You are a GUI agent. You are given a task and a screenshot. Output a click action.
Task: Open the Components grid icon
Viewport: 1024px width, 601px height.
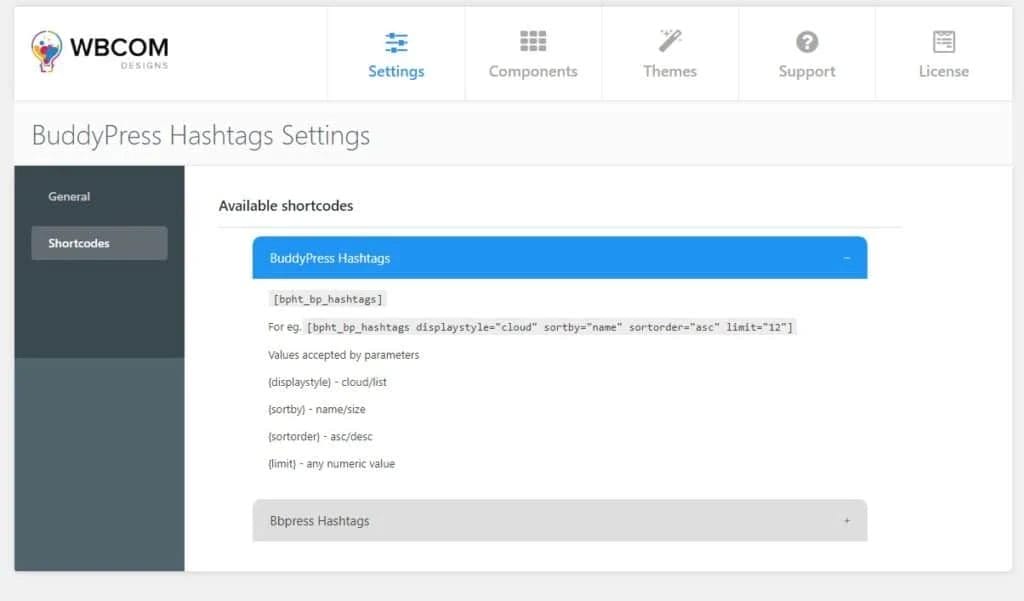[x=533, y=42]
